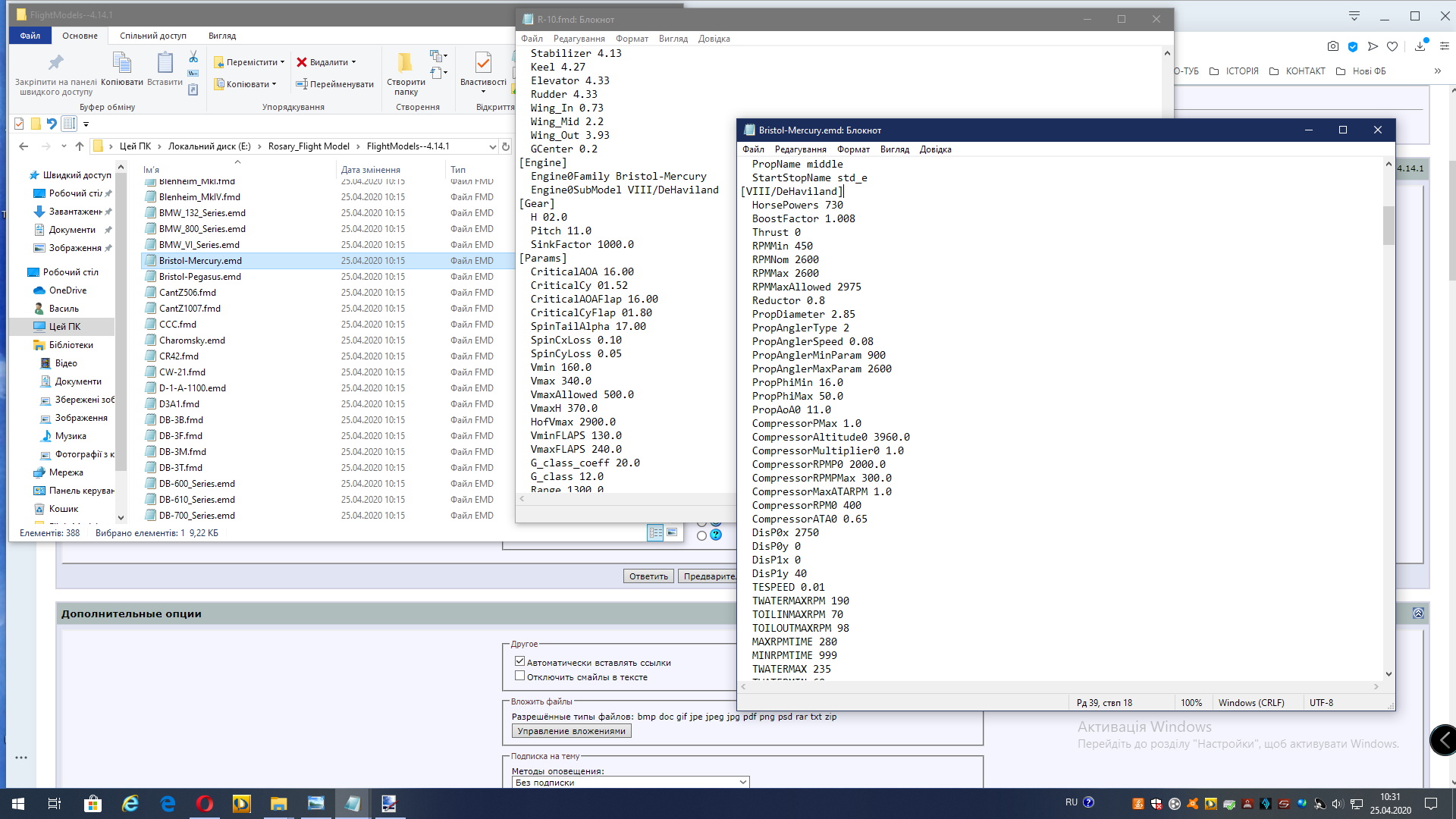Open address bar history dropdown chevron
Screen dimensions: 1456x819
(492, 146)
